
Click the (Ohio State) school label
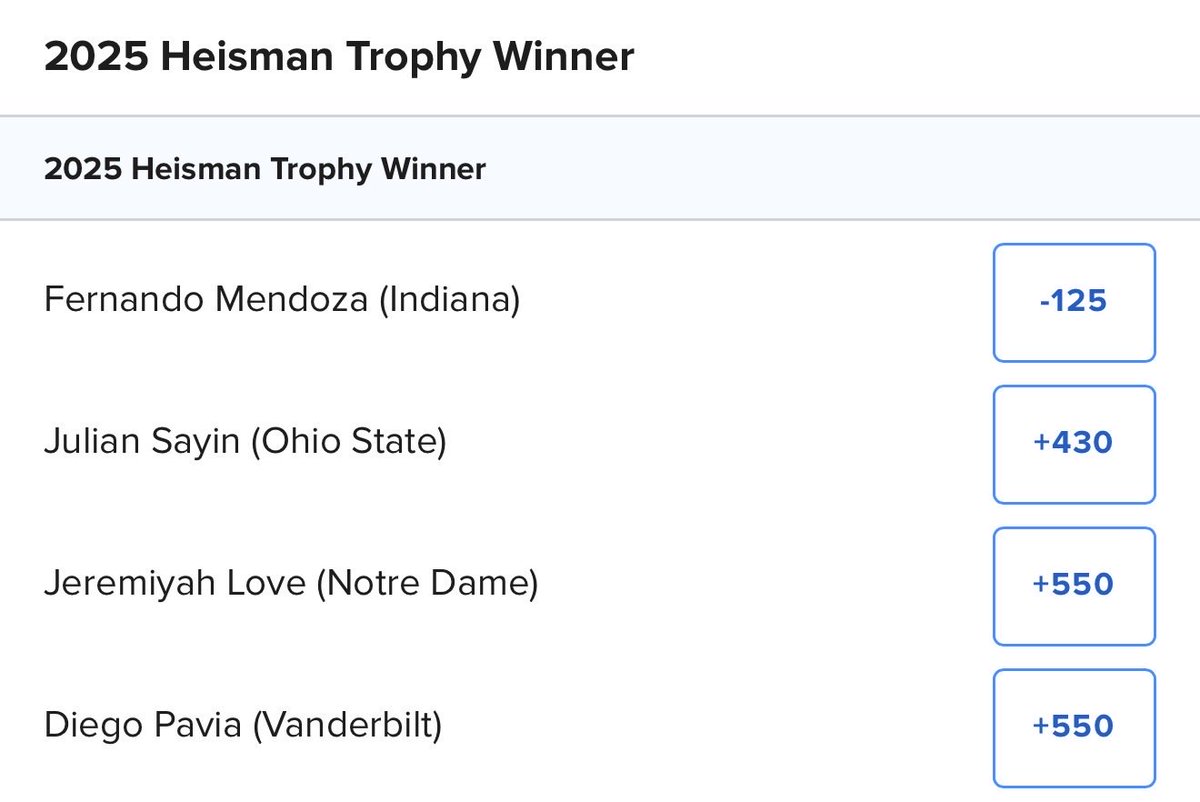[x=348, y=442]
